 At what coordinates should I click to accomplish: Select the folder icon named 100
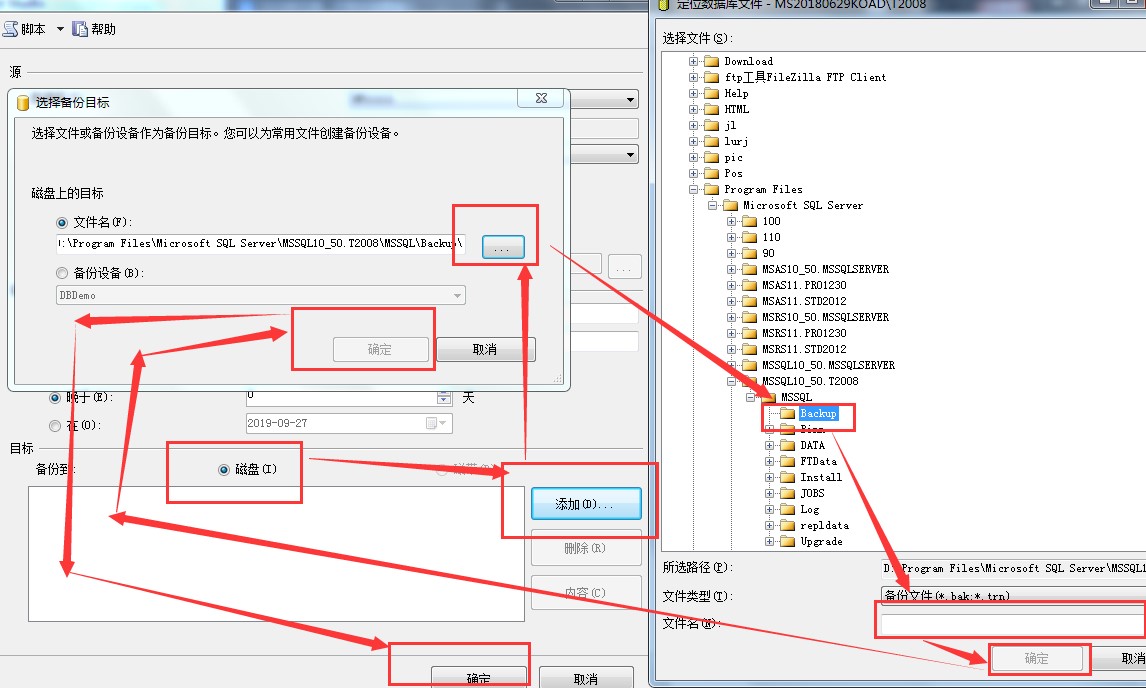pyautogui.click(x=750, y=222)
